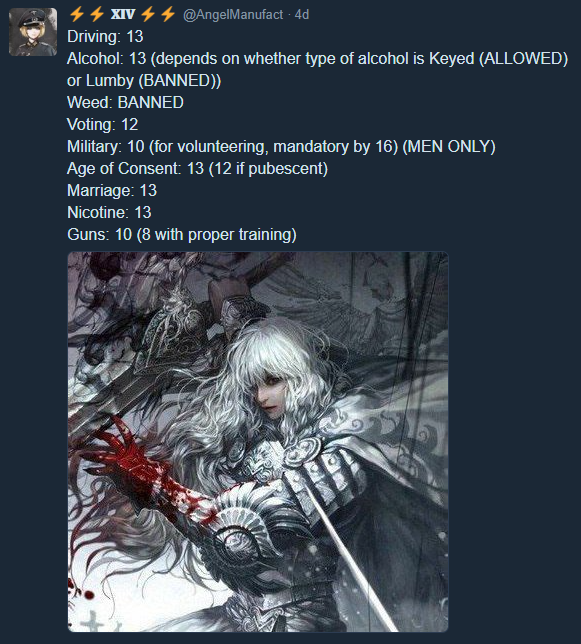This screenshot has height=644, width=581.
Task: Click the lightning bolt emoji right after XIV
Action: pyautogui.click(x=148, y=14)
